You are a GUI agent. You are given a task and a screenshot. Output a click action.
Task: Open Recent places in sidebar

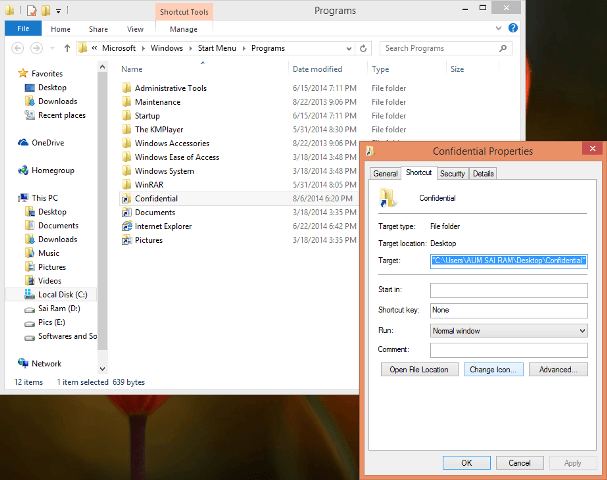(x=62, y=115)
